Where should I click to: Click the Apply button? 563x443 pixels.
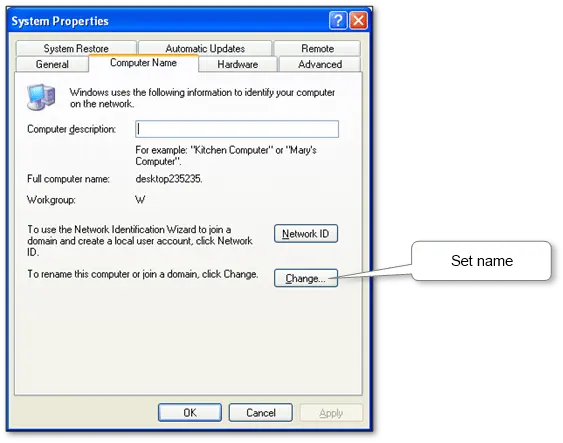(331, 413)
